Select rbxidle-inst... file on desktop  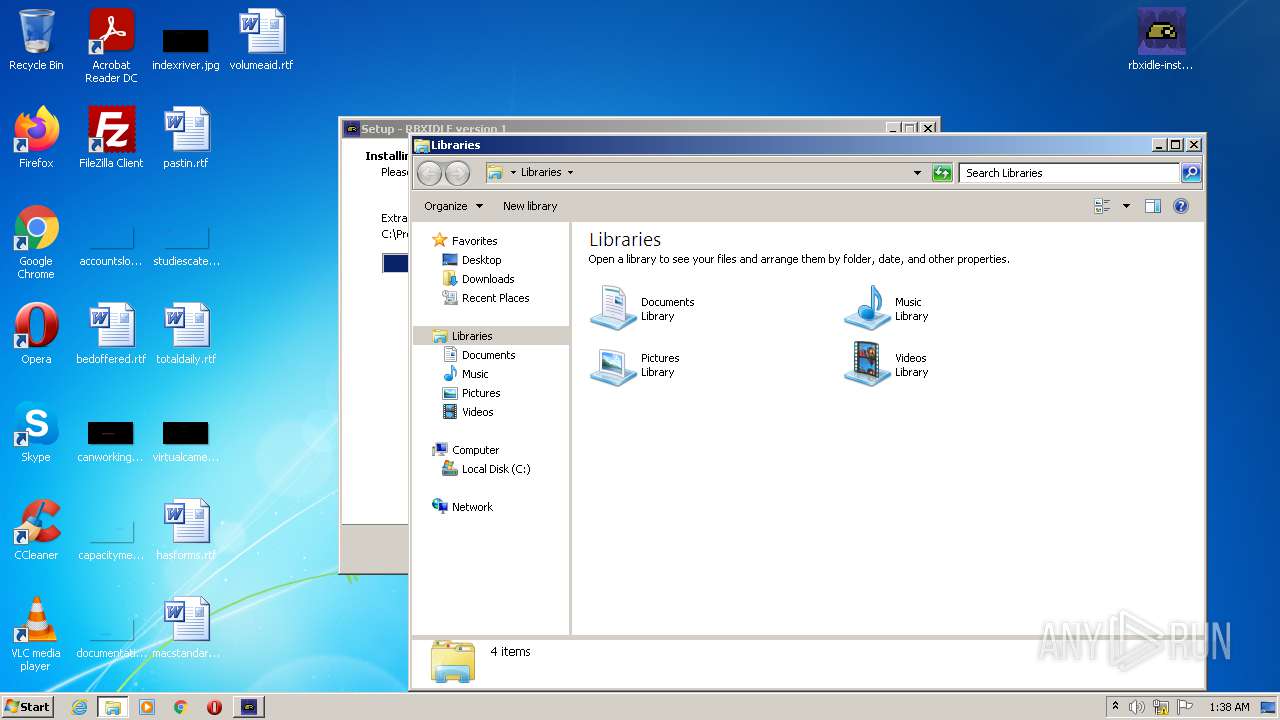point(1161,40)
